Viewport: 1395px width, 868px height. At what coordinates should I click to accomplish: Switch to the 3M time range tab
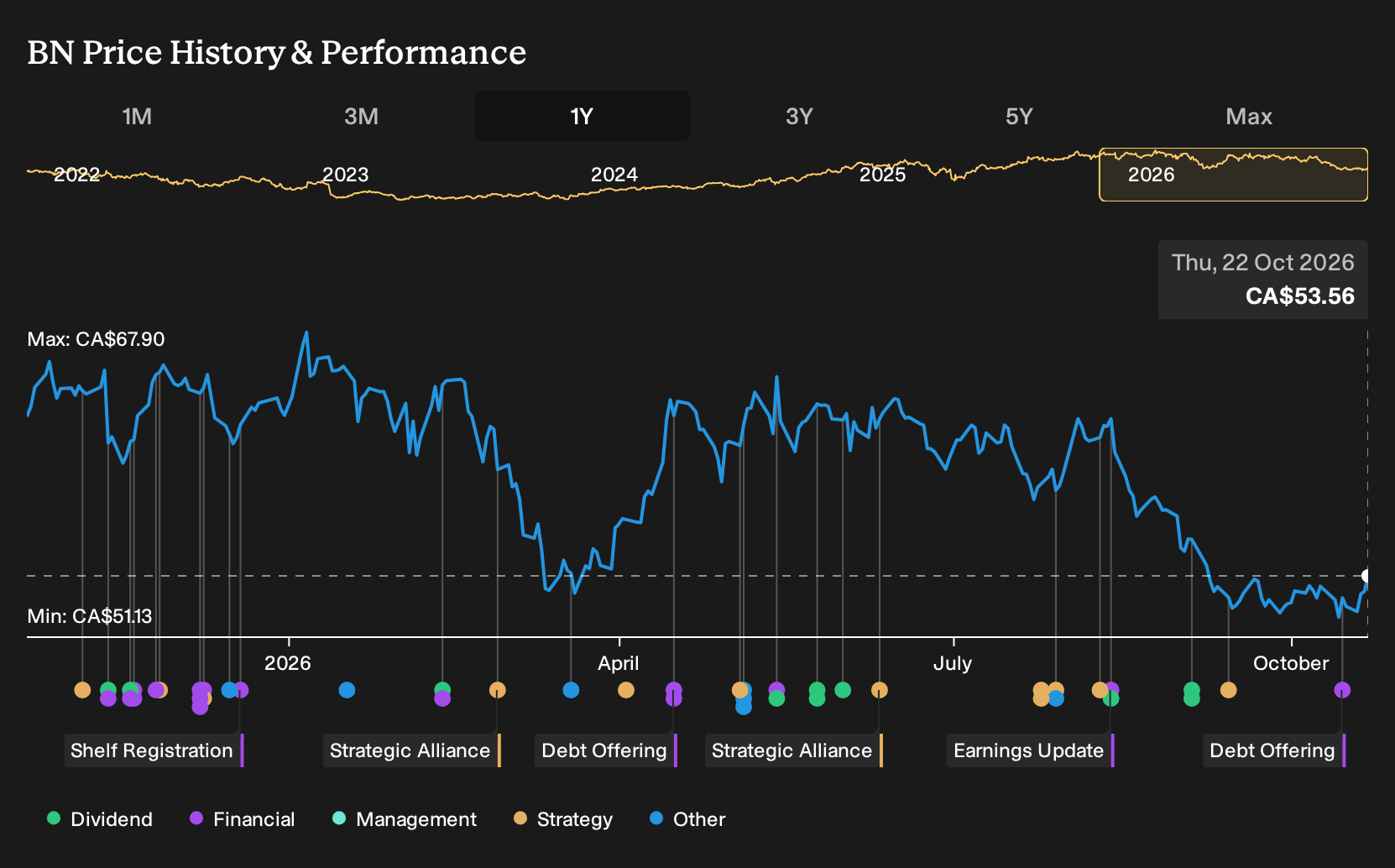(361, 116)
